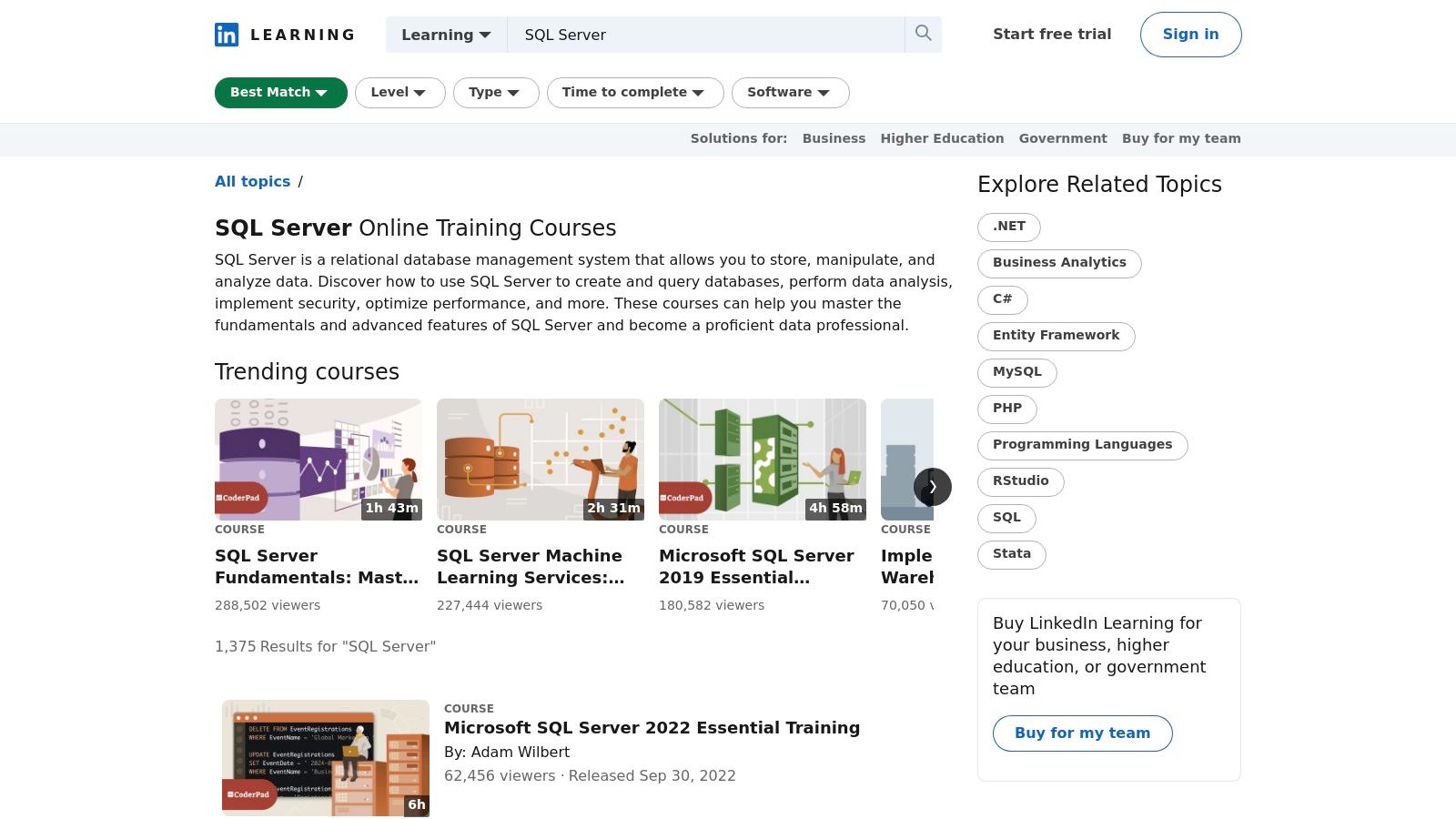The height and width of the screenshot is (819, 1456).
Task: Click the search magnifier icon
Action: coord(924,34)
